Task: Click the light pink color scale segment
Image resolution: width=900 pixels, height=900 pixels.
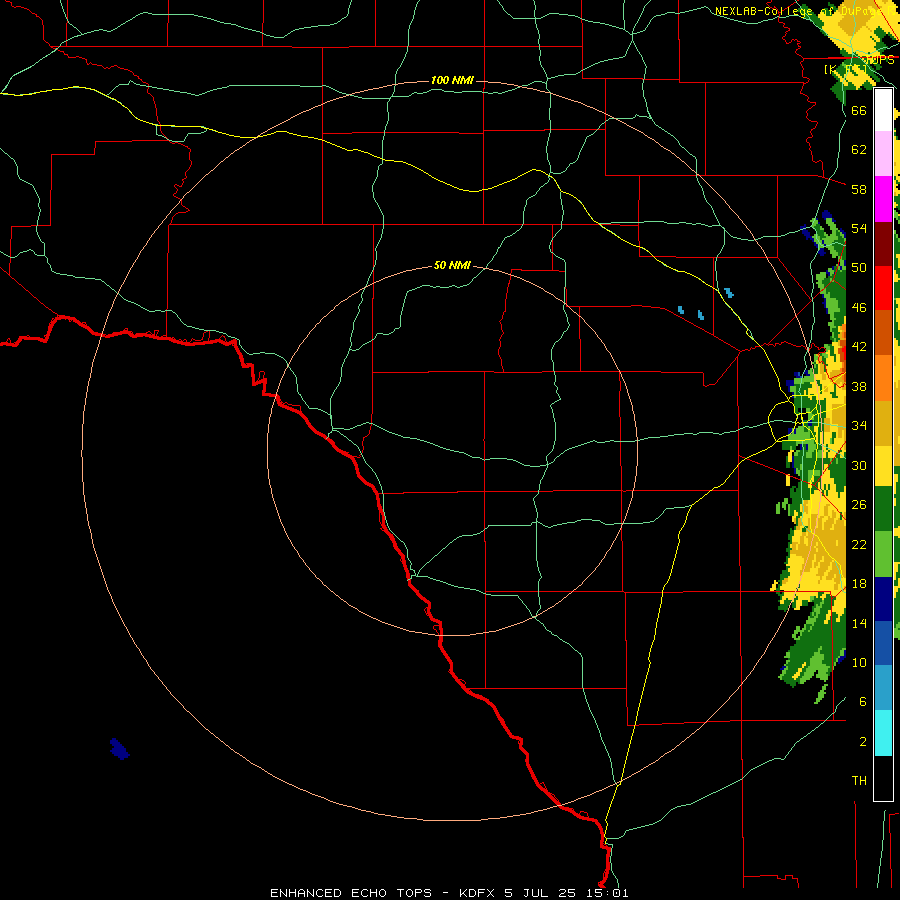Action: pos(883,154)
